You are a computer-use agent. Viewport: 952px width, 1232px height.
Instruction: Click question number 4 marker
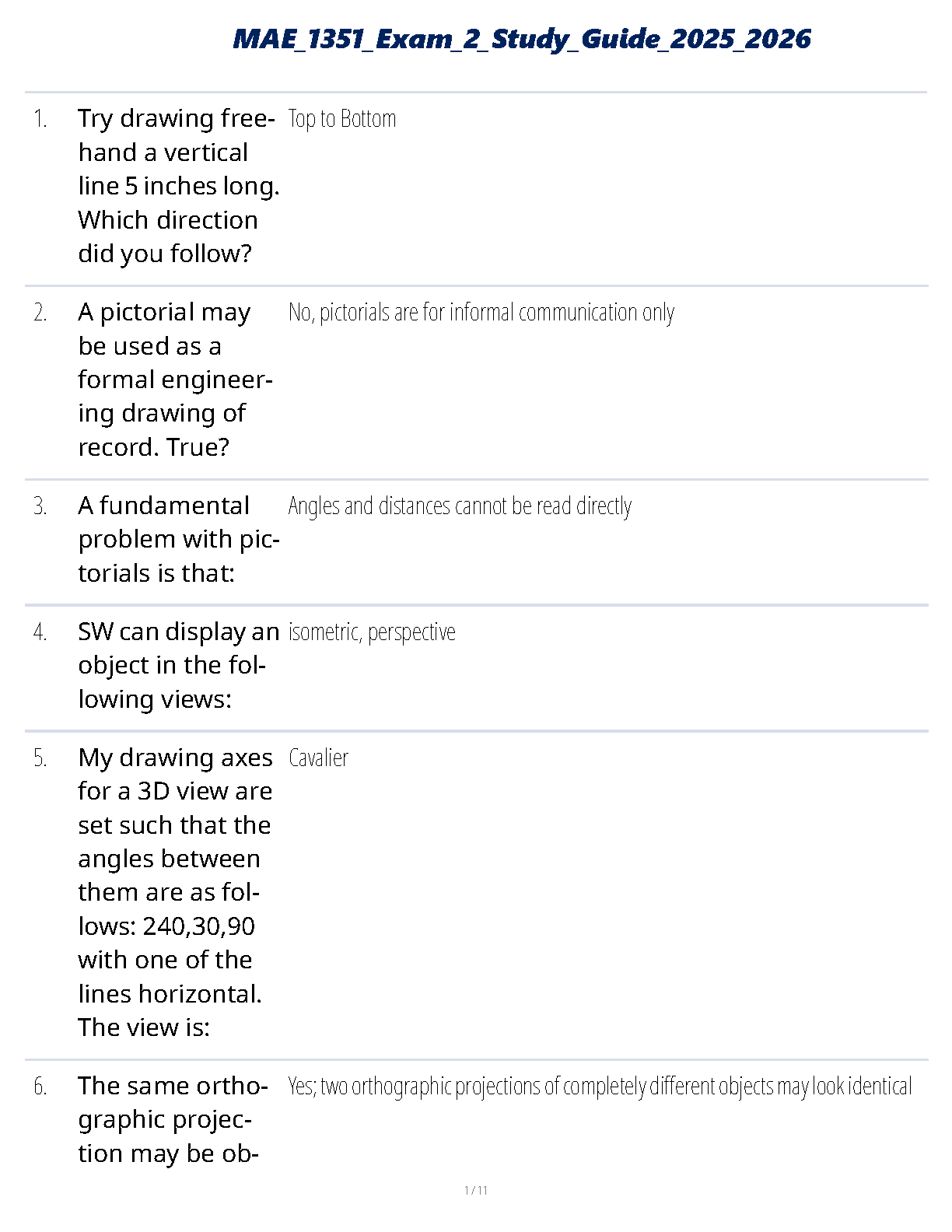40,632
